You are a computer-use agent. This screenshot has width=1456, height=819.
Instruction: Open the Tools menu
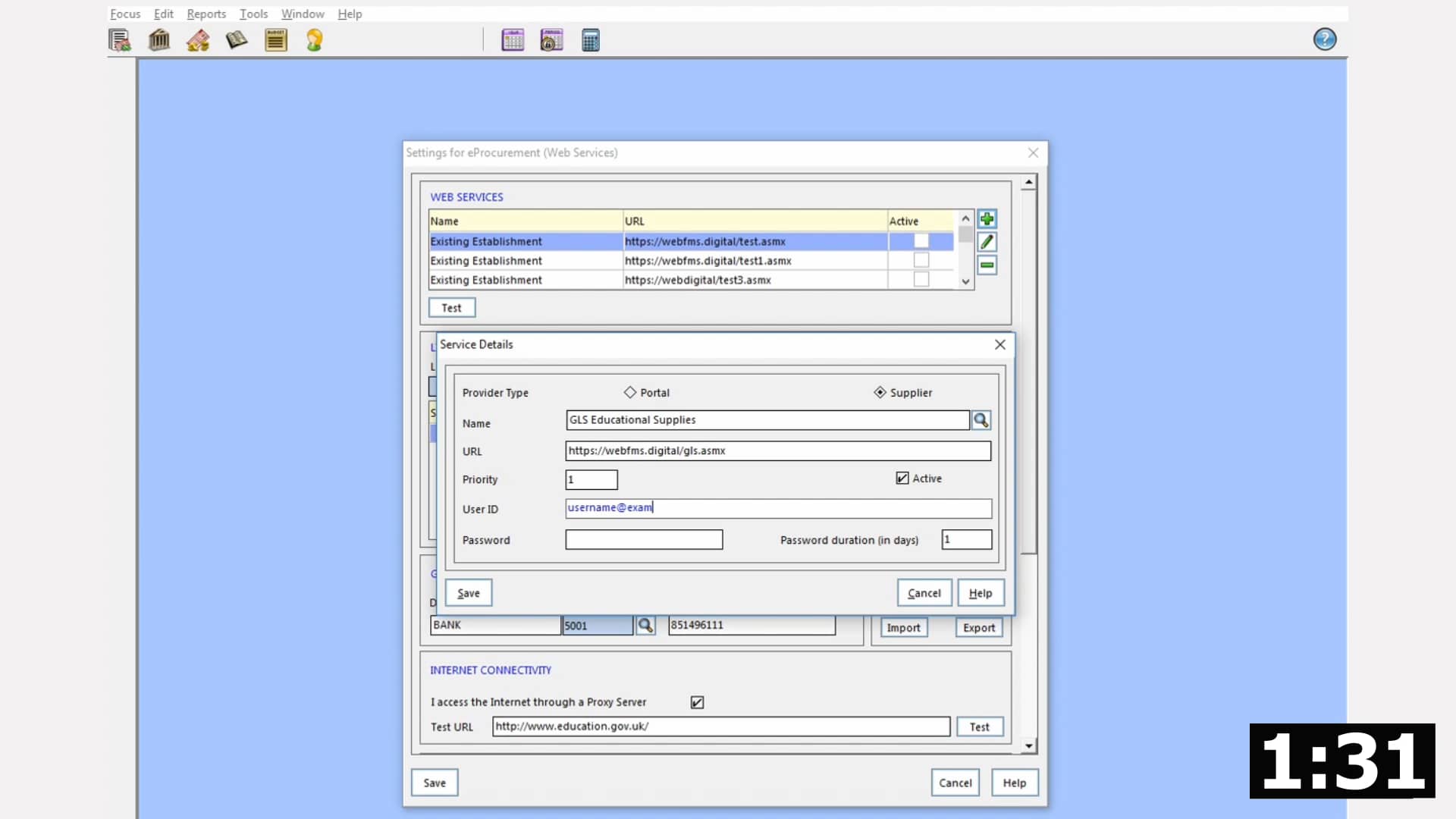coord(253,14)
